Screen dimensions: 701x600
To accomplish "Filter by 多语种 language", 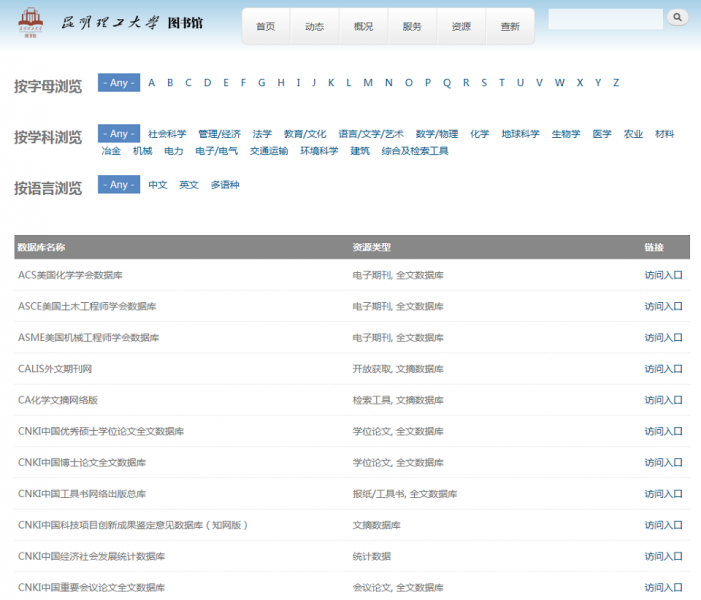I will click(x=225, y=185).
